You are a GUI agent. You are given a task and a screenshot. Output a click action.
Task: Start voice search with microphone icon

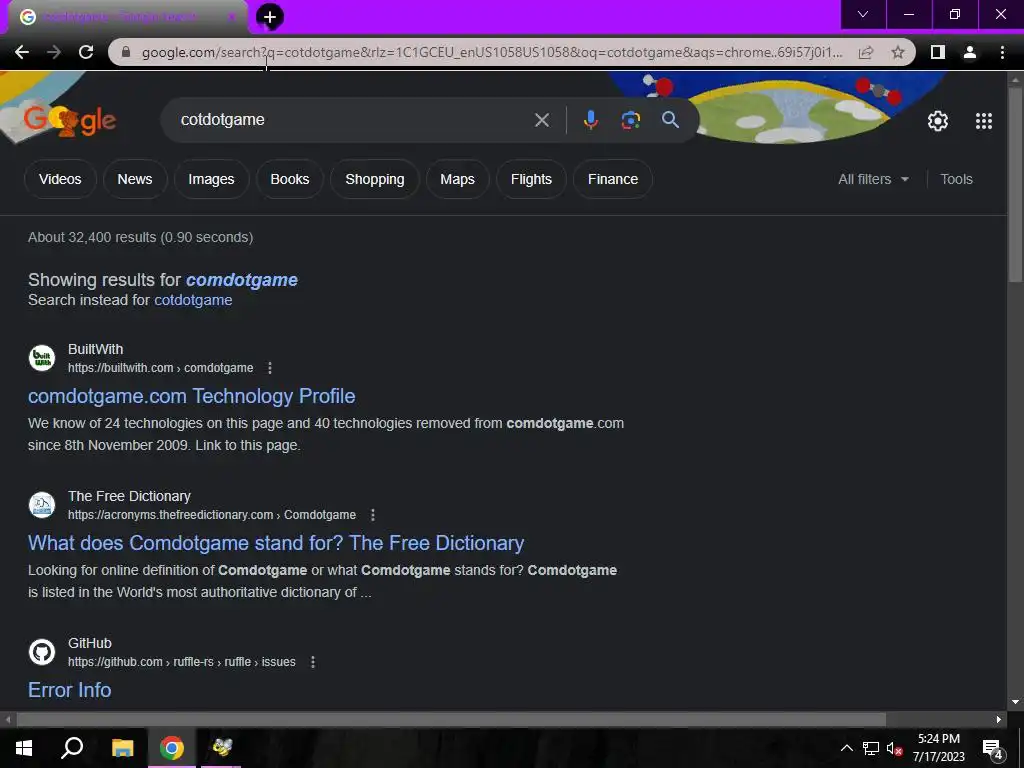coord(591,120)
